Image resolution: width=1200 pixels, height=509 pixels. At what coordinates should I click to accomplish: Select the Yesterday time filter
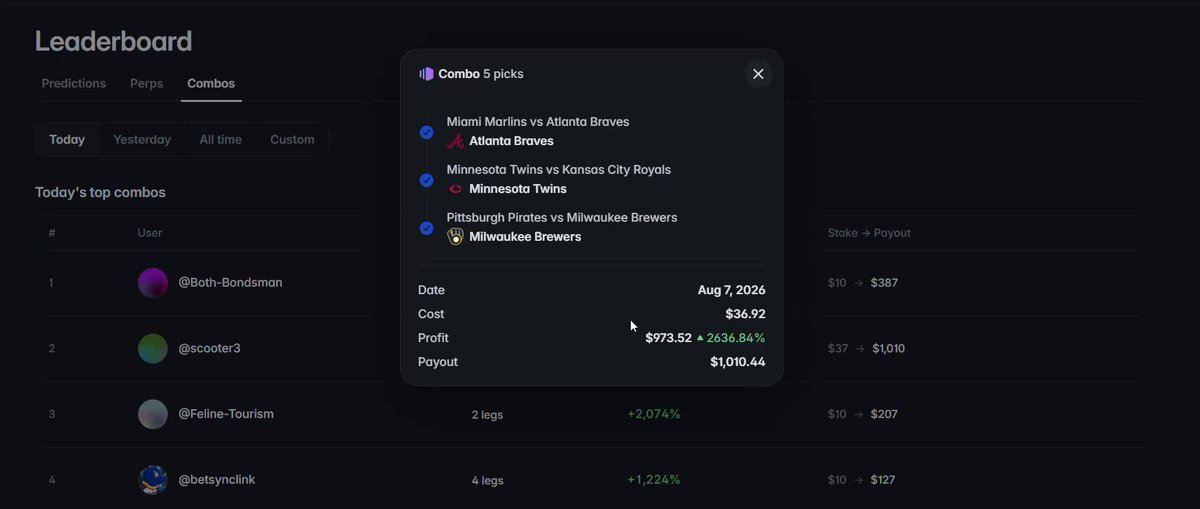pos(142,140)
